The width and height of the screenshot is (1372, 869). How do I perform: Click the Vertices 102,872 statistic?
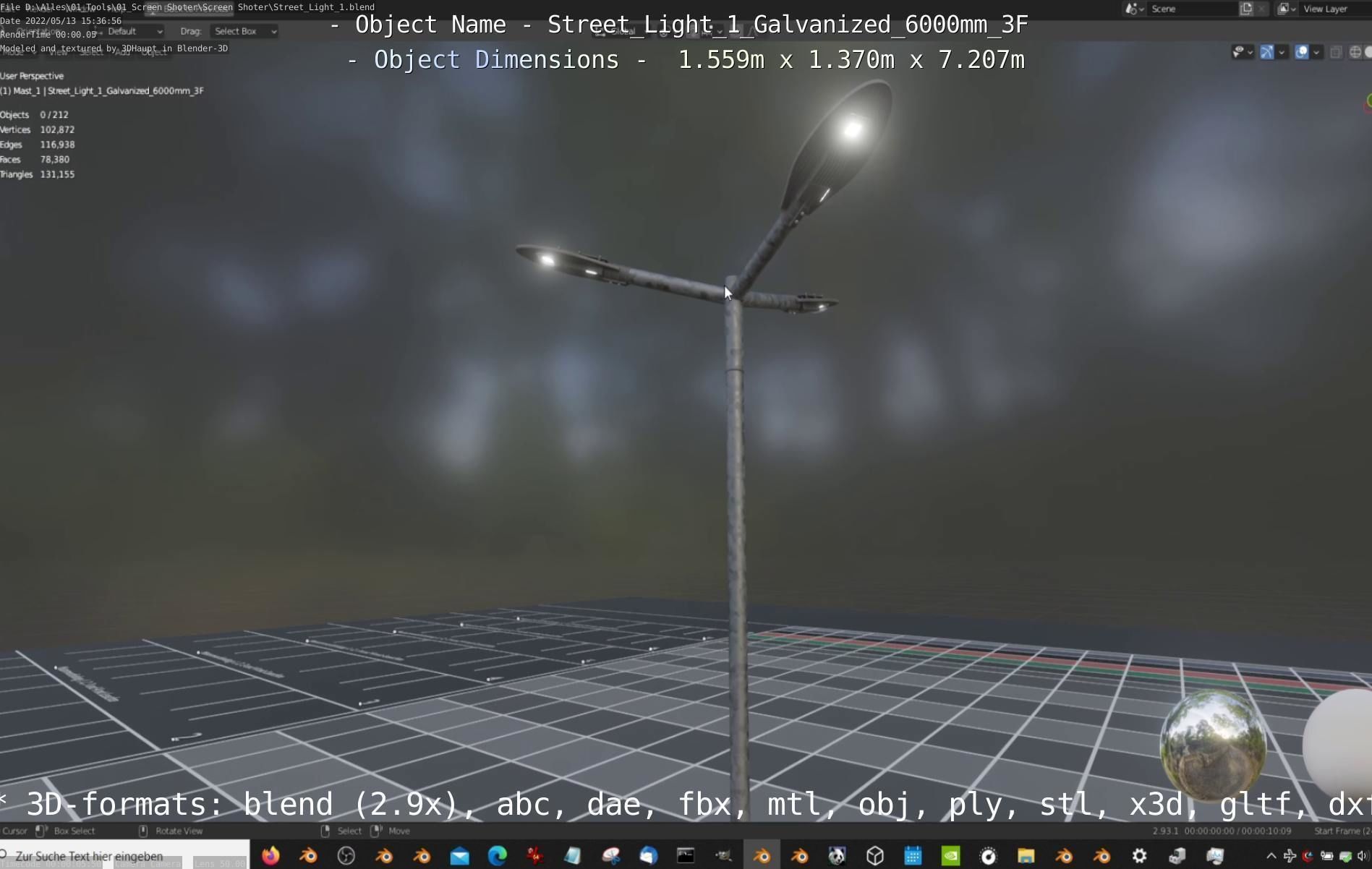point(38,130)
